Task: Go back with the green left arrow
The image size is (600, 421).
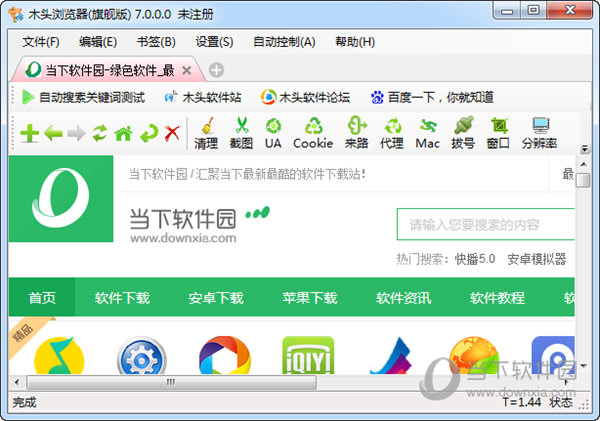Action: click(53, 134)
